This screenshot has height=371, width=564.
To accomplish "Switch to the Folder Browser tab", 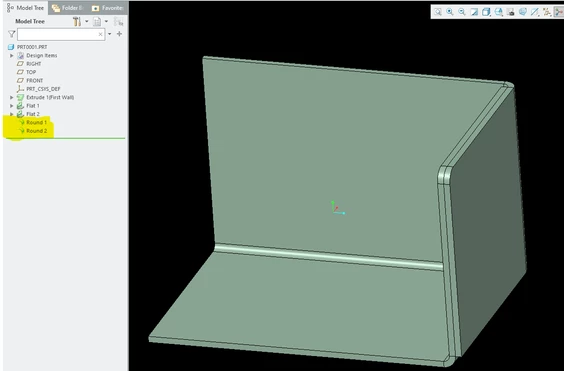I will coord(67,8).
